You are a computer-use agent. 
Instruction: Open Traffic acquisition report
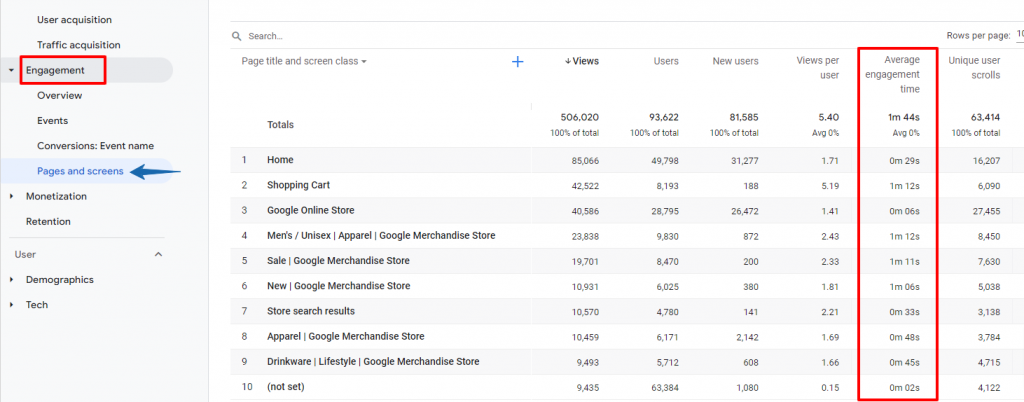(79, 45)
